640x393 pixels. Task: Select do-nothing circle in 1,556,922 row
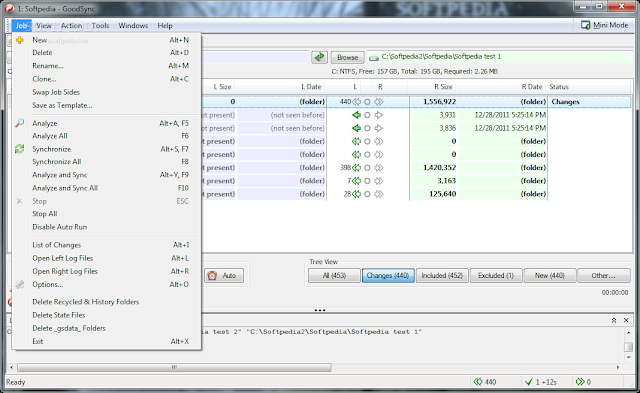(367, 102)
